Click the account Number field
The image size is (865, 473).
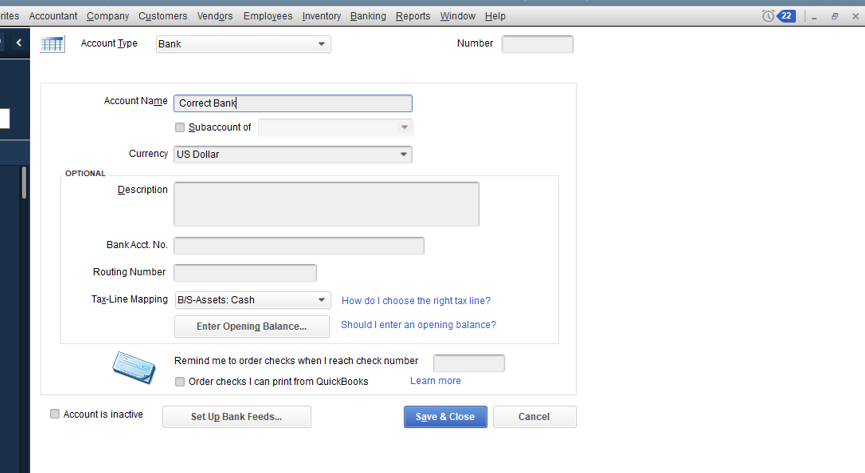click(x=537, y=44)
